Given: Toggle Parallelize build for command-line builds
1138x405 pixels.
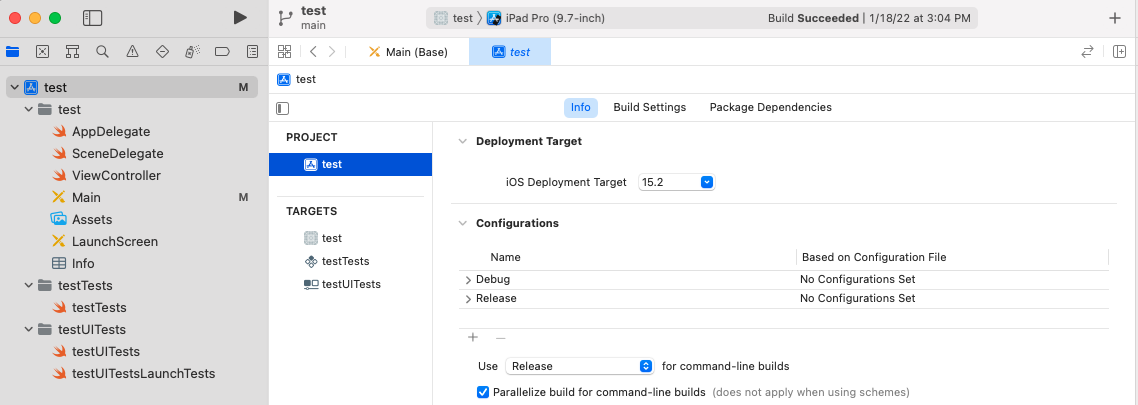Looking at the screenshot, I should pyautogui.click(x=483, y=392).
